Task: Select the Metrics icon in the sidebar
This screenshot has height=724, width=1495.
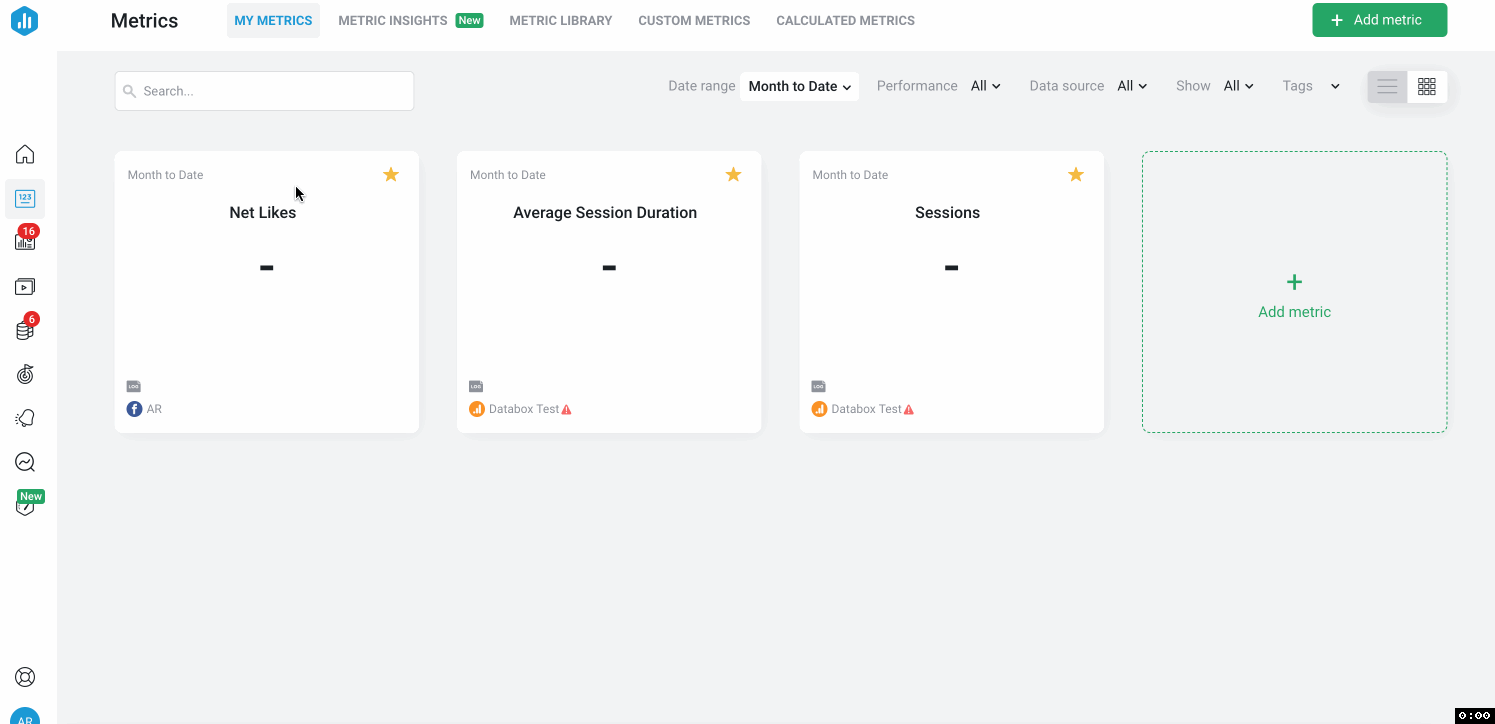Action: [25, 199]
